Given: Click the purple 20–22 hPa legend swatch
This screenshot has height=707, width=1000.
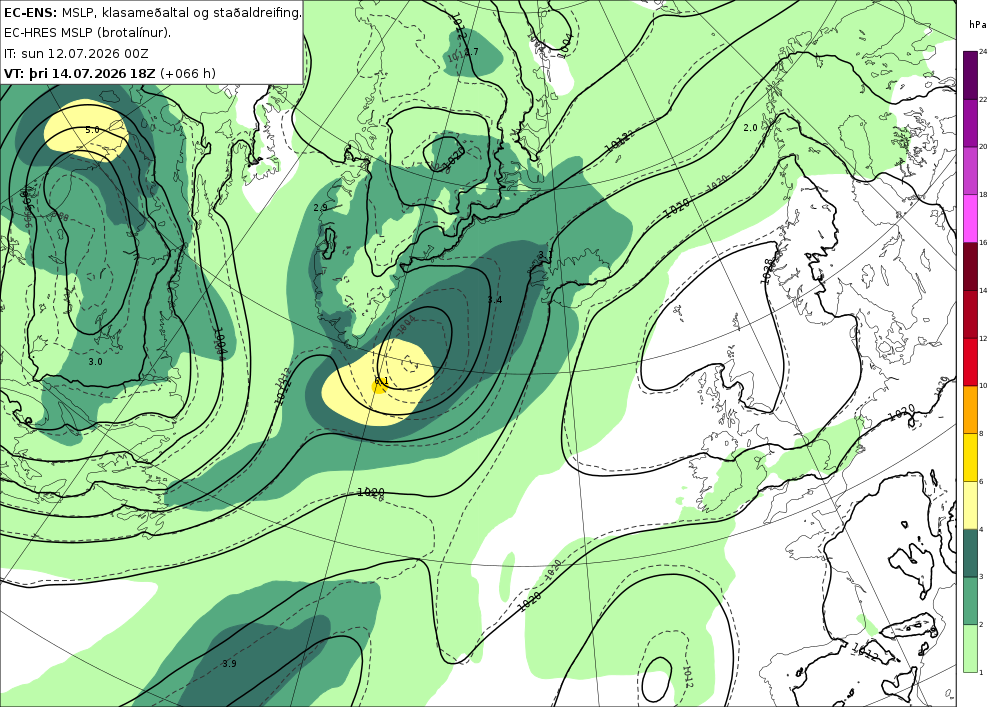Looking at the screenshot, I should (970, 122).
